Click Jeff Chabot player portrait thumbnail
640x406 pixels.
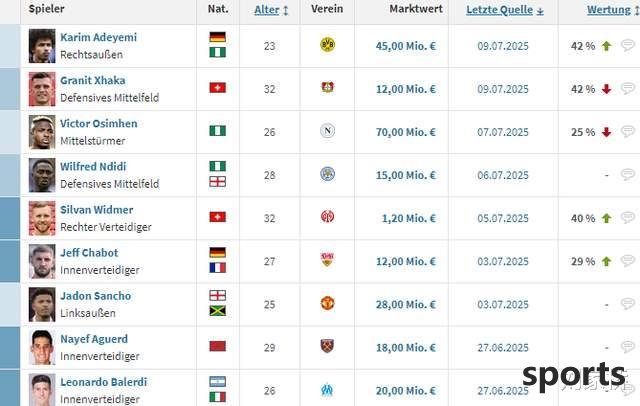pos(42,262)
